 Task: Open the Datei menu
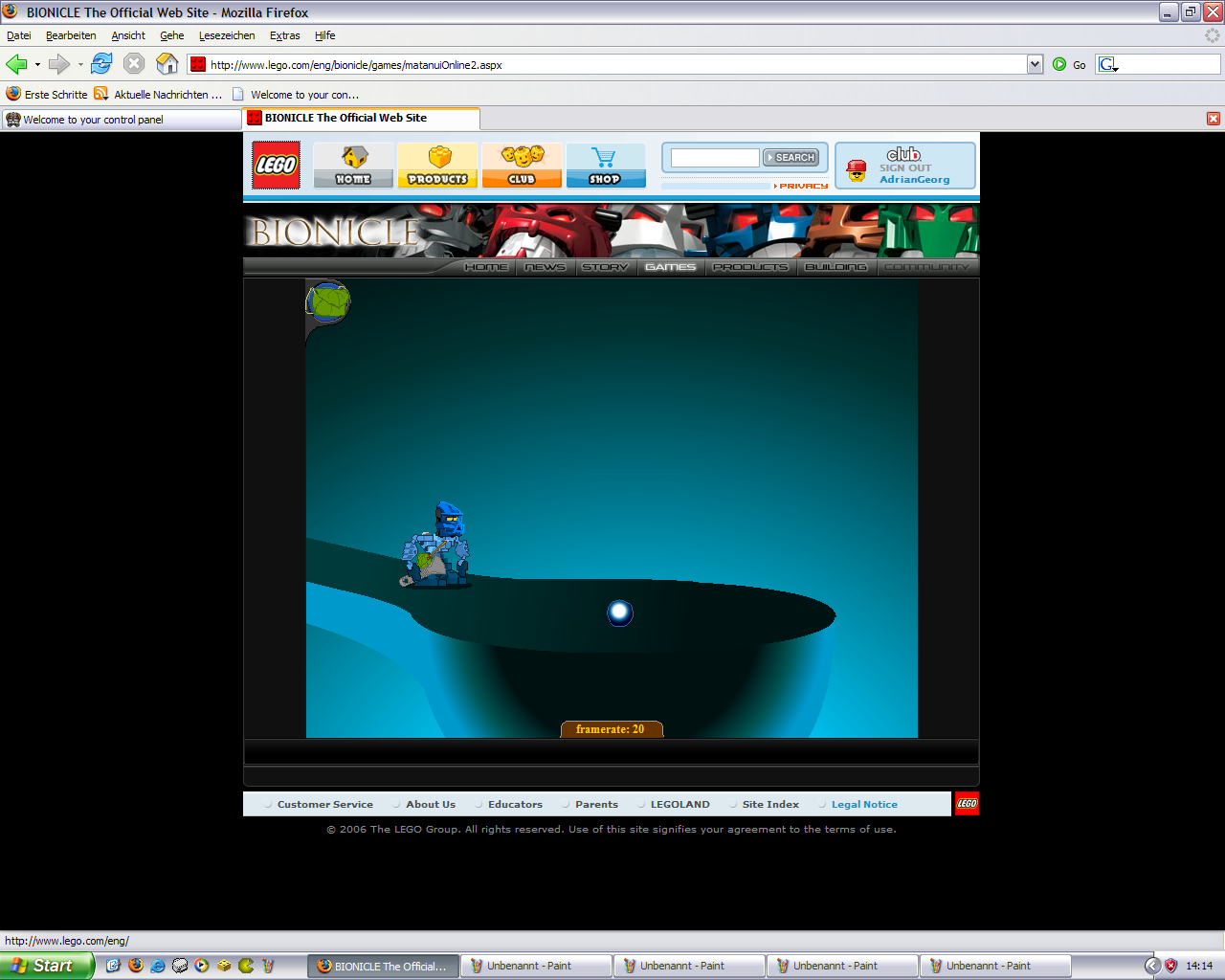tap(19, 35)
